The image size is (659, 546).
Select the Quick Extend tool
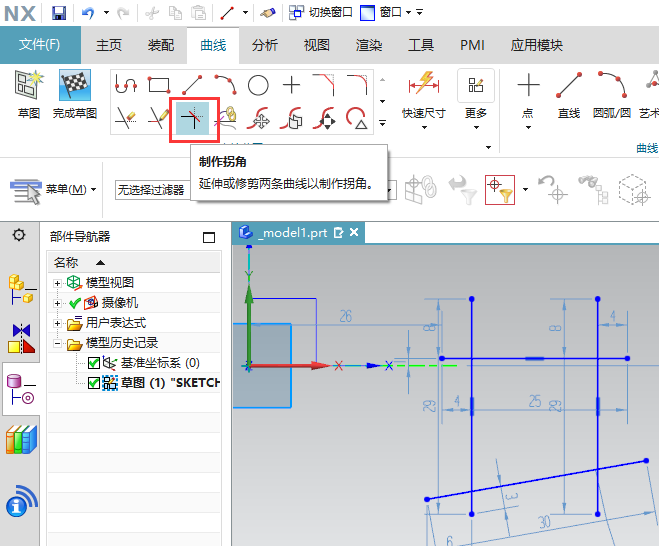[x=159, y=118]
